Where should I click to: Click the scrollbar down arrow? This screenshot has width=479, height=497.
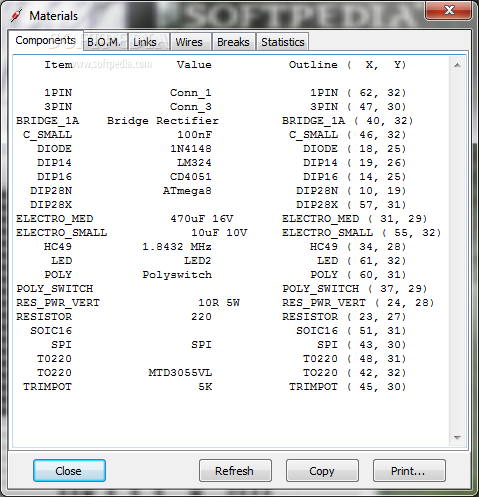pos(457,438)
